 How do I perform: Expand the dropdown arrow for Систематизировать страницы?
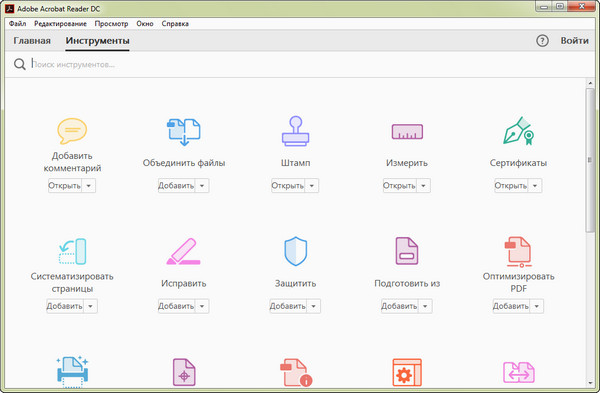point(90,306)
